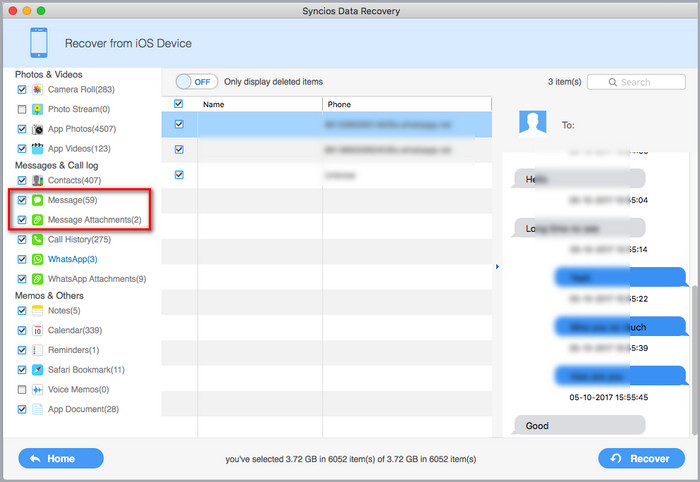Click the iOS device phone icon
Screen dimensions: 700x482
[39, 43]
